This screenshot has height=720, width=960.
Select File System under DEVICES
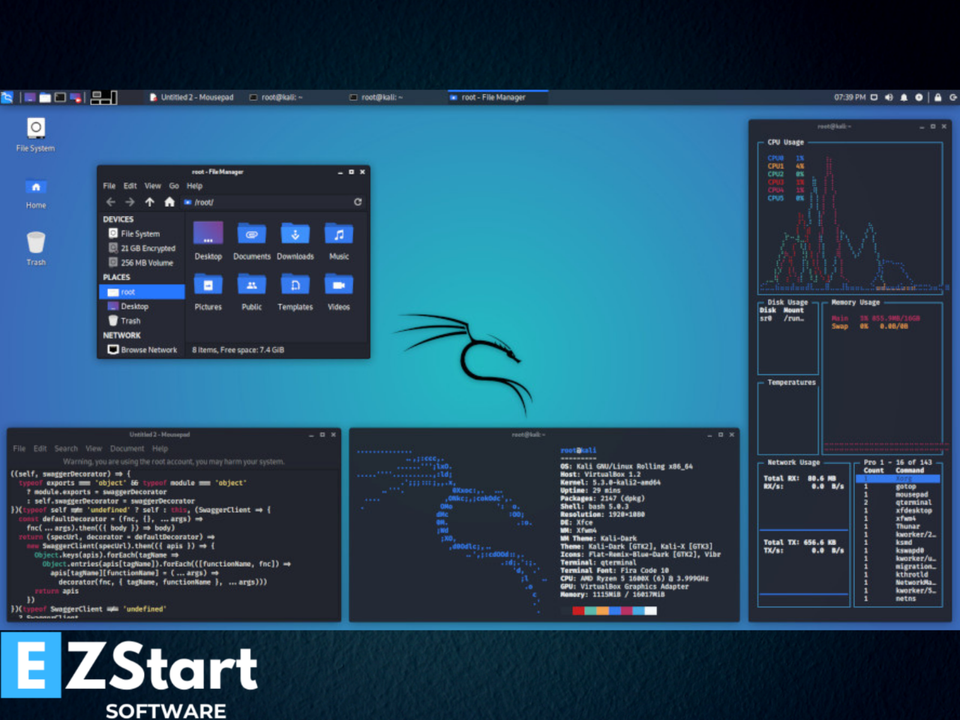[139, 233]
